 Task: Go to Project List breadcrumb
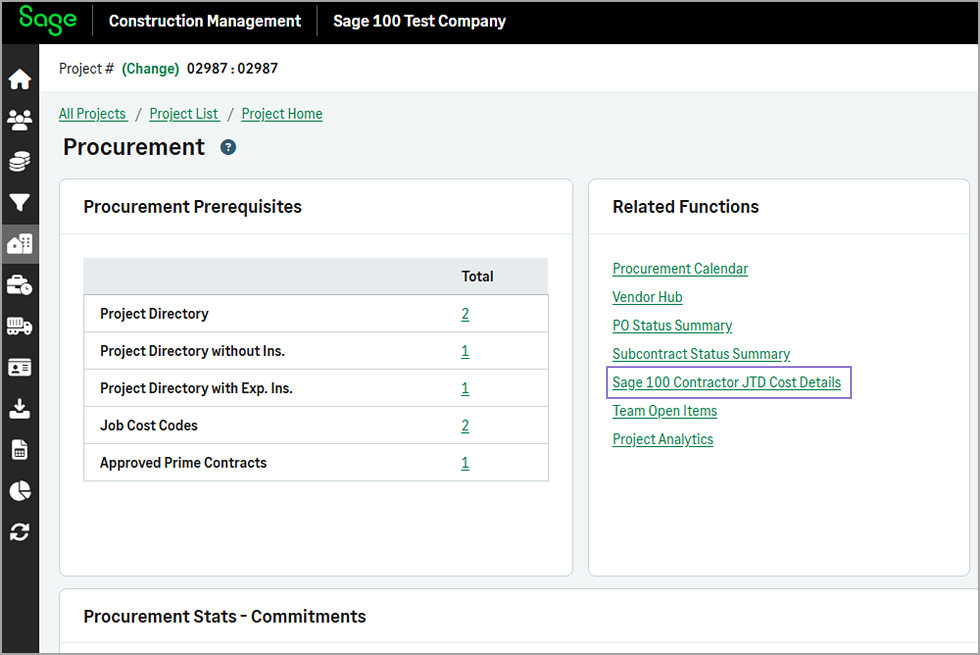184,114
